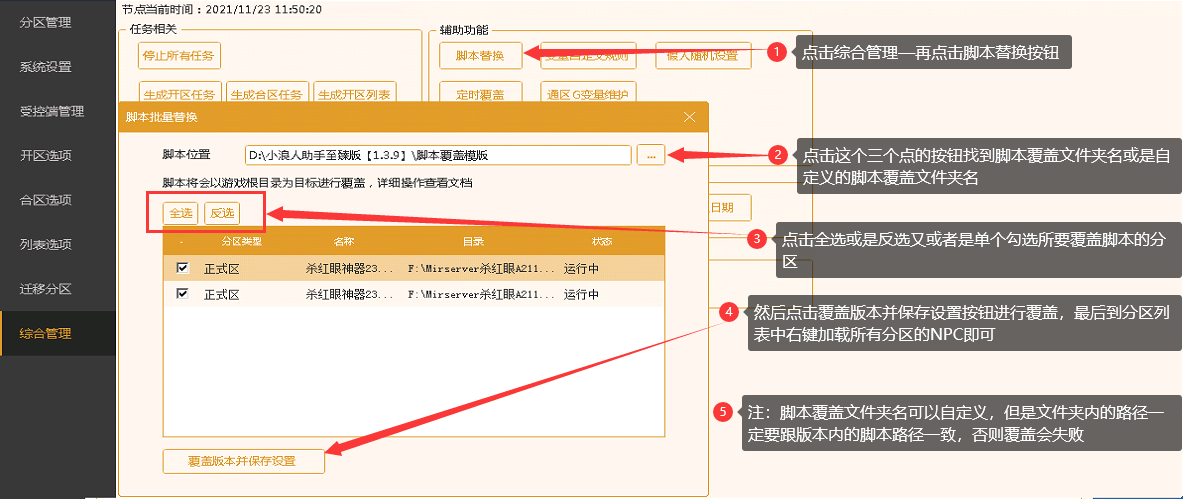Click the 生成合区任务 button
Image resolution: width=1183 pixels, height=499 pixels.
(x=266, y=95)
